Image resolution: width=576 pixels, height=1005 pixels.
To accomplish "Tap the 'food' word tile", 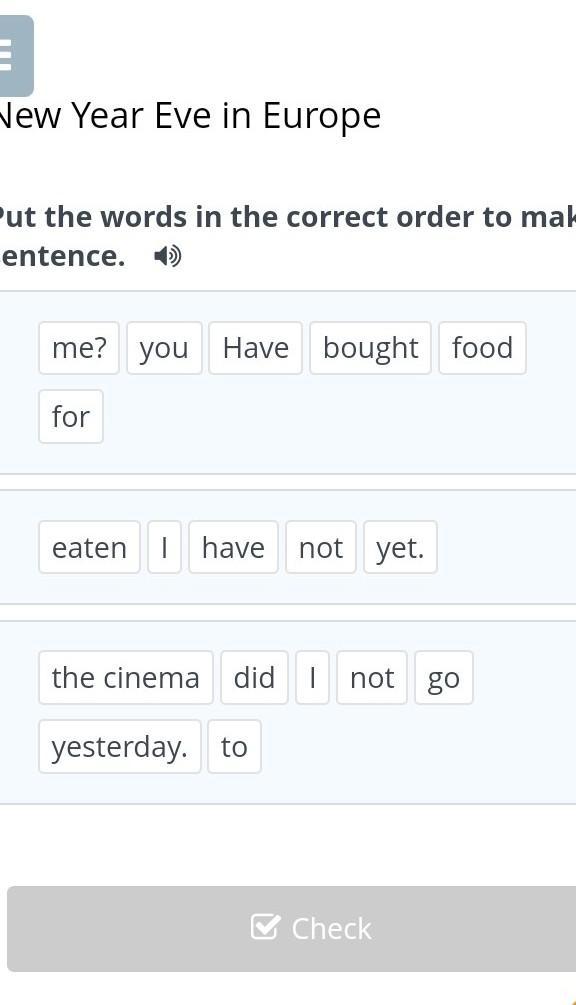I will coord(482,348).
